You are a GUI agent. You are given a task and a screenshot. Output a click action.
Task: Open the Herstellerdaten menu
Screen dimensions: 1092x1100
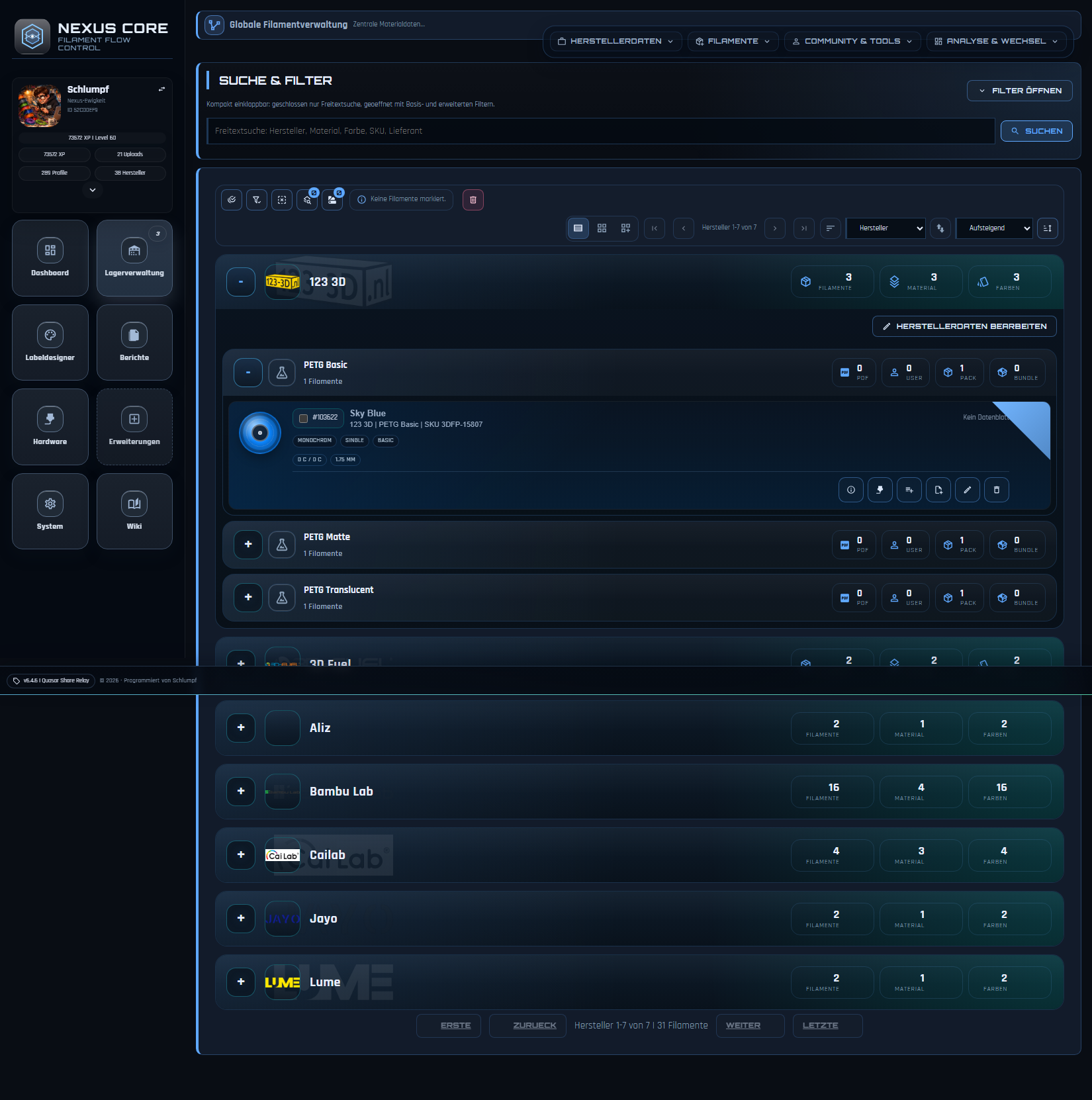pyautogui.click(x=615, y=41)
